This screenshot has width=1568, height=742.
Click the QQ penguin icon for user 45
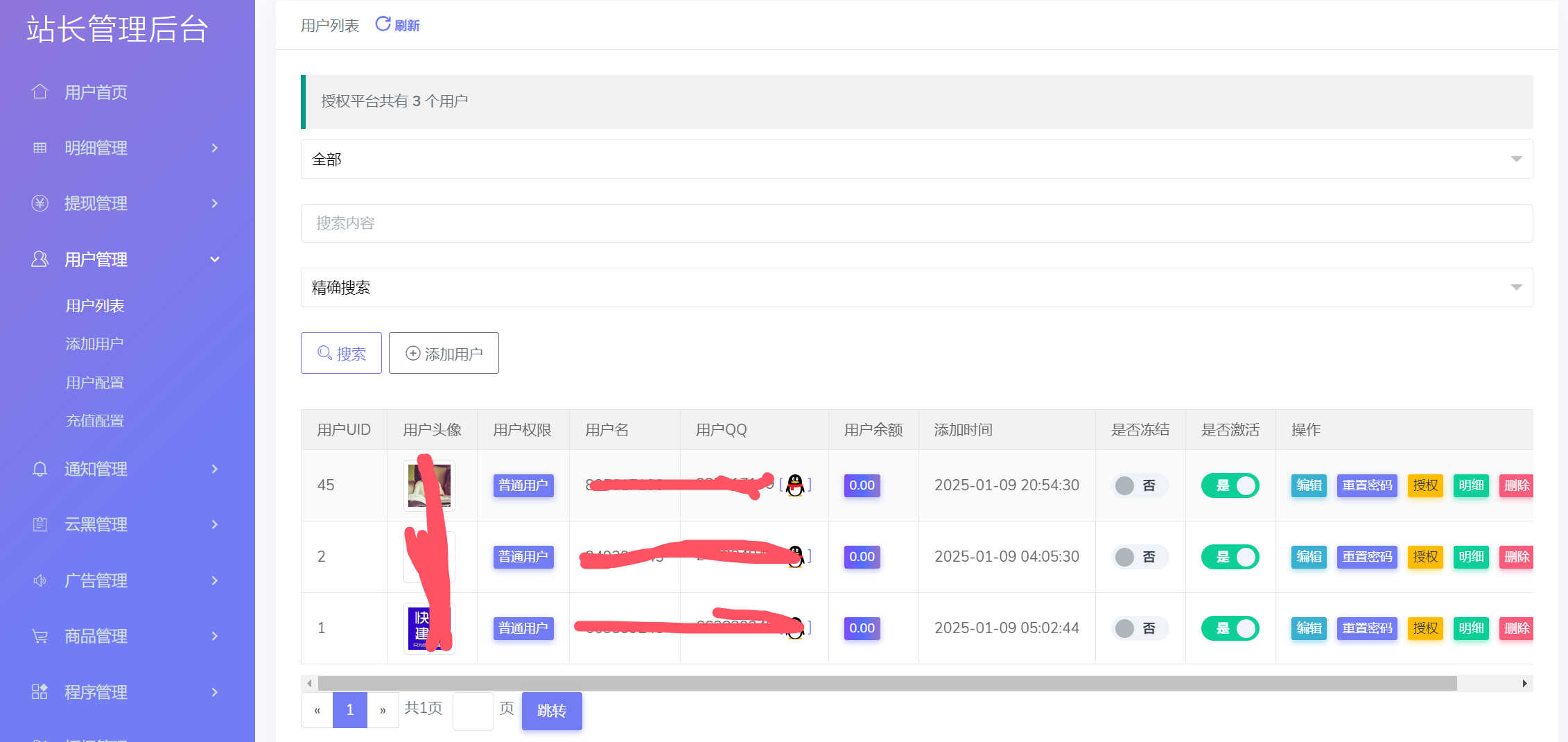click(795, 485)
